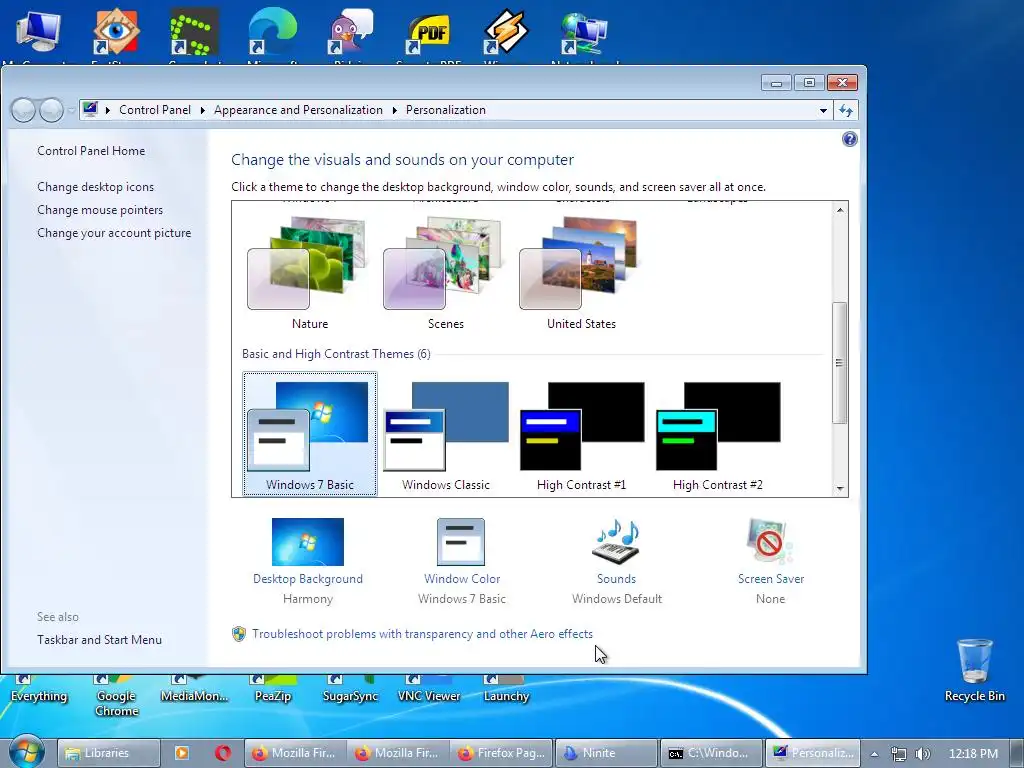Click the network tray icon
Screen dimensions: 1024x768
pyautogui.click(x=899, y=754)
